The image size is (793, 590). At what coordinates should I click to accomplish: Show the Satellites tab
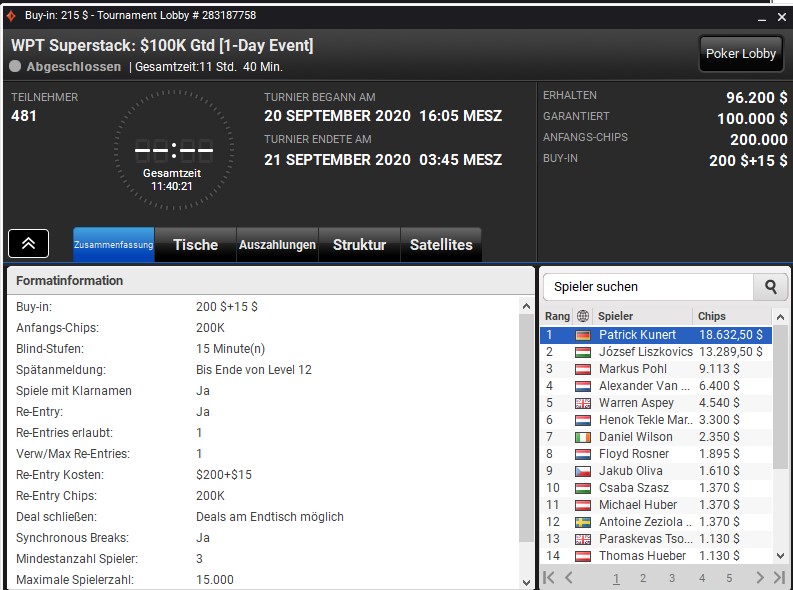coord(441,245)
